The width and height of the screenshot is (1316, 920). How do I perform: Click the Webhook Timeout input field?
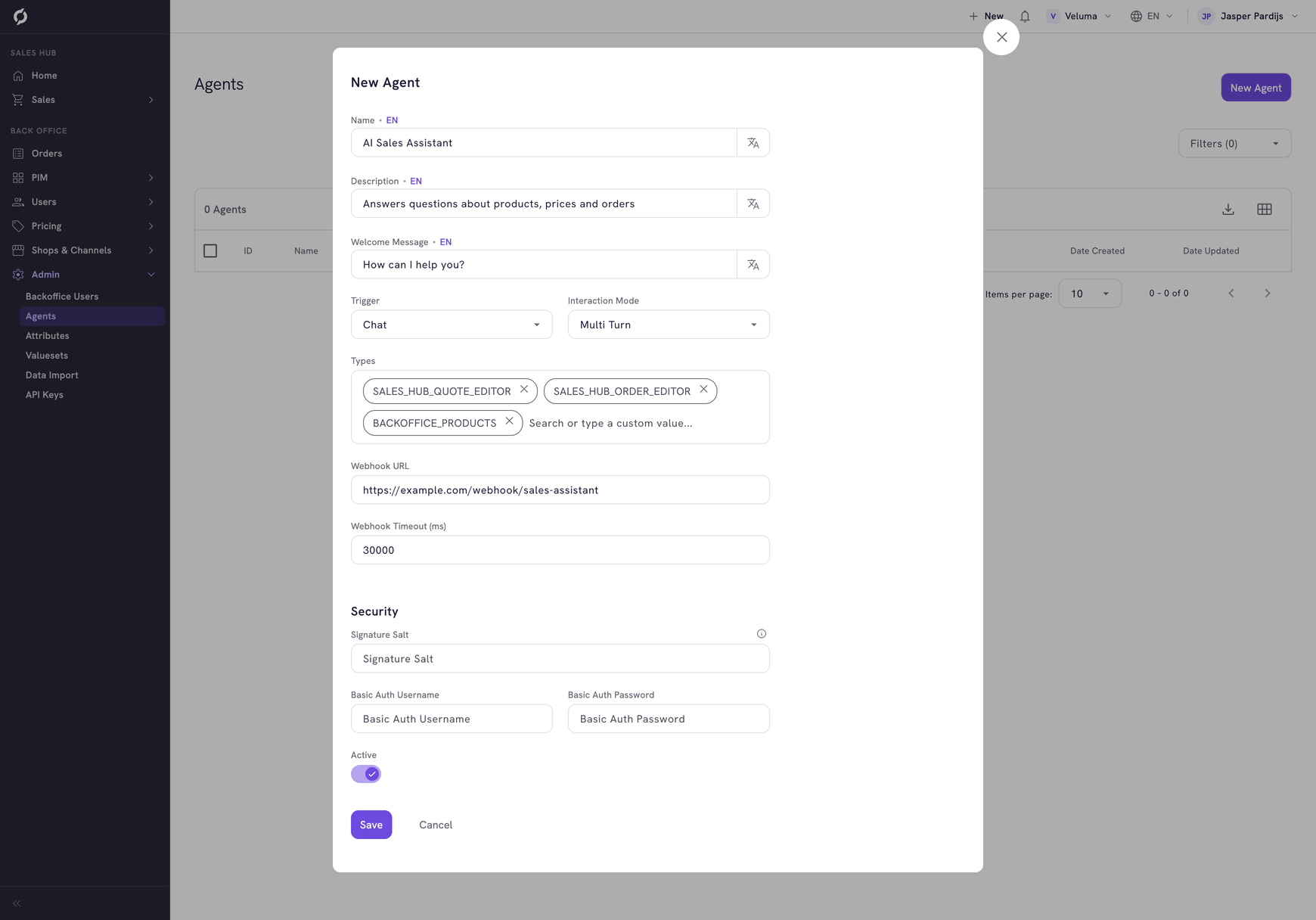coord(560,550)
